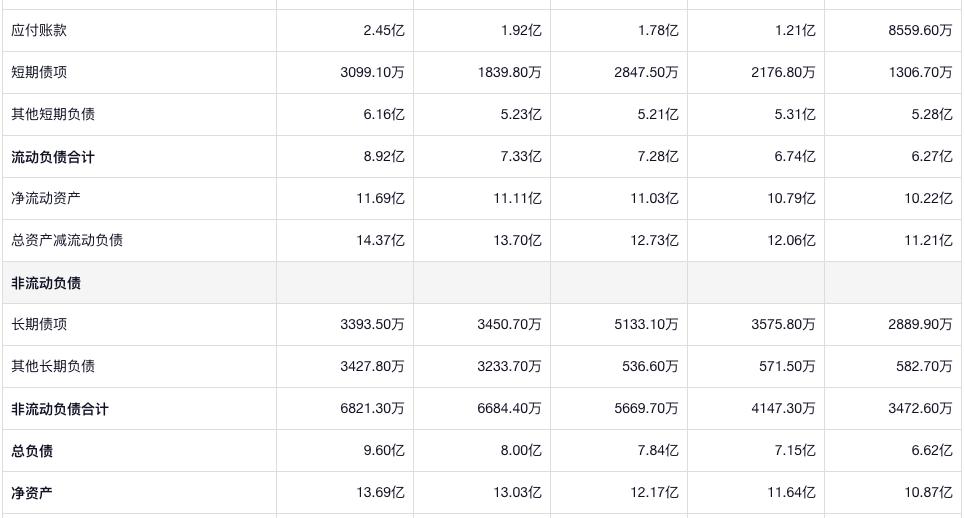Select the 非流动负债合计 row heading
The width and height of the screenshot is (965, 518).
tap(60, 409)
